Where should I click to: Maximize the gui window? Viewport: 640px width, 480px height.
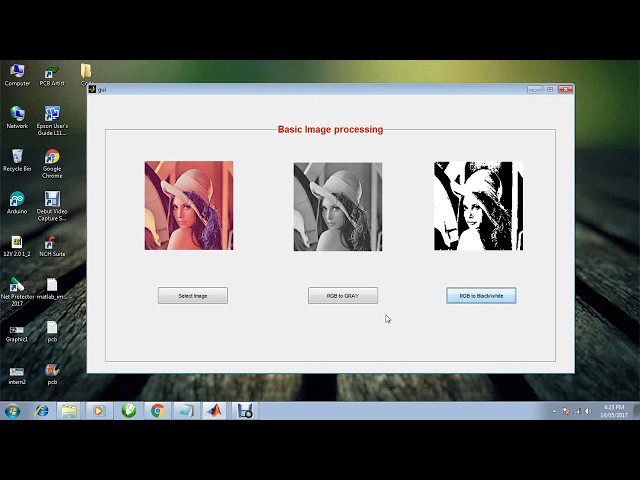pos(550,89)
